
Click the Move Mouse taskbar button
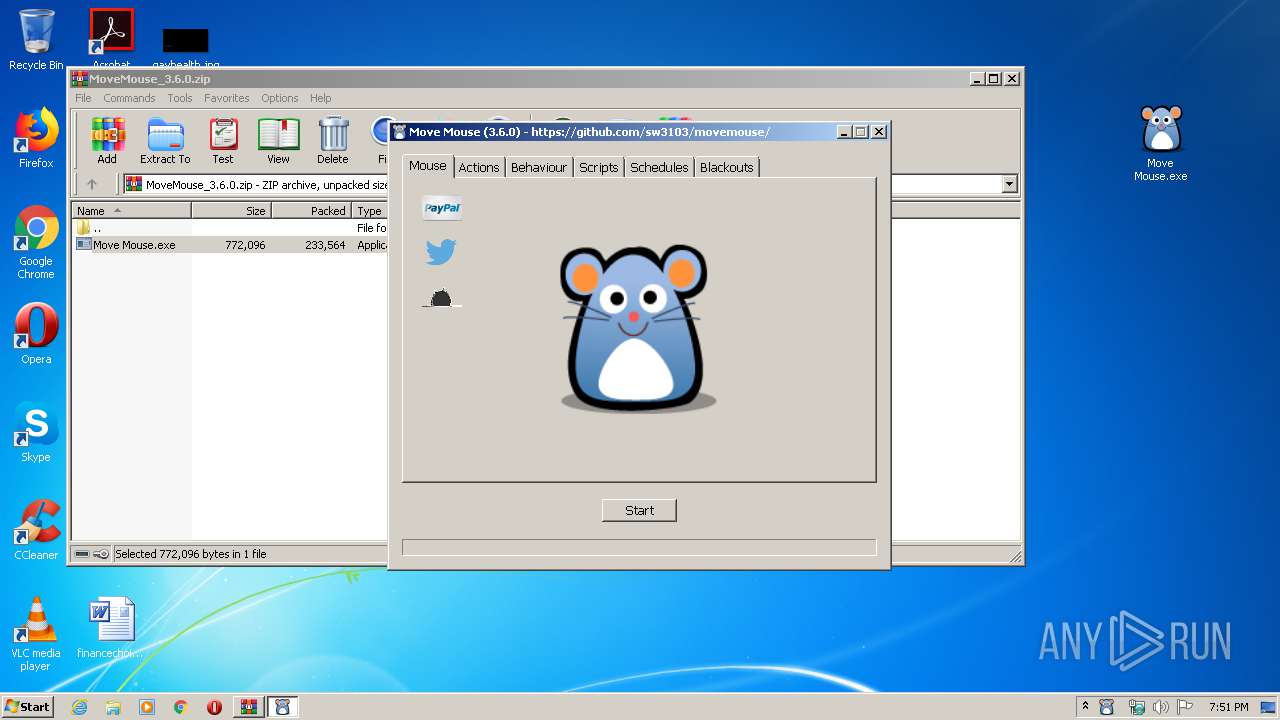point(282,707)
